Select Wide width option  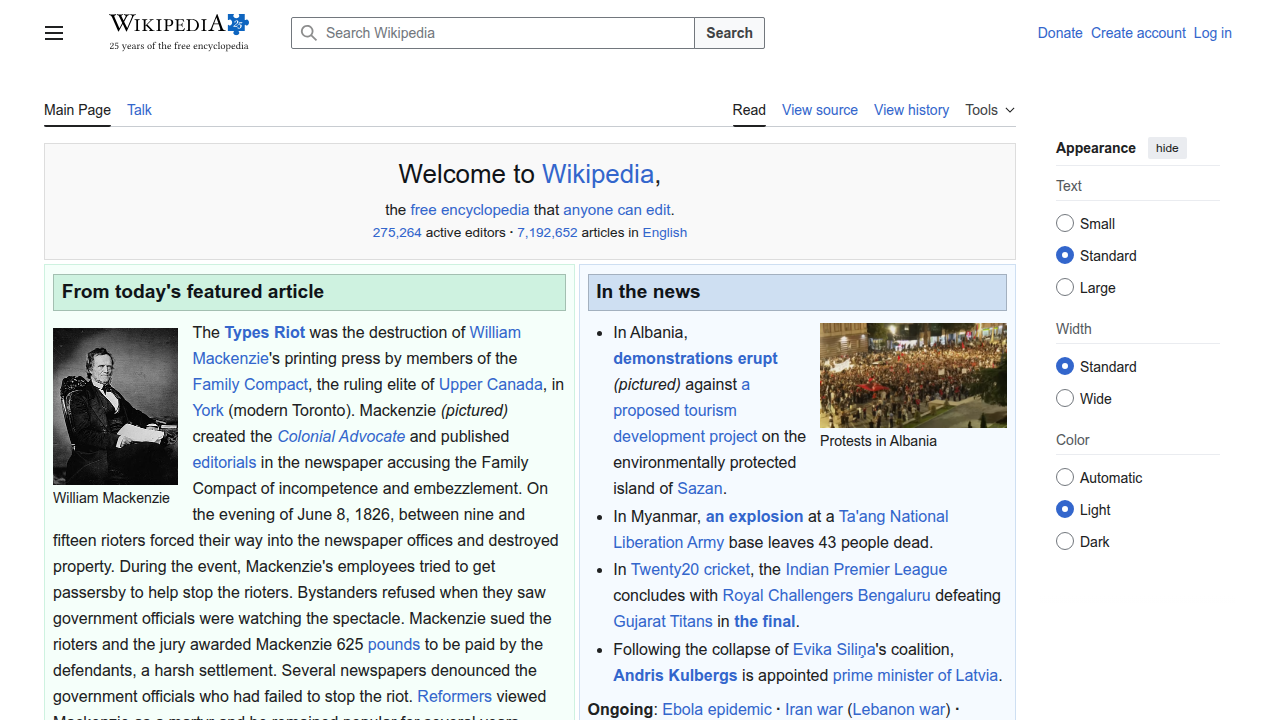coord(1065,398)
